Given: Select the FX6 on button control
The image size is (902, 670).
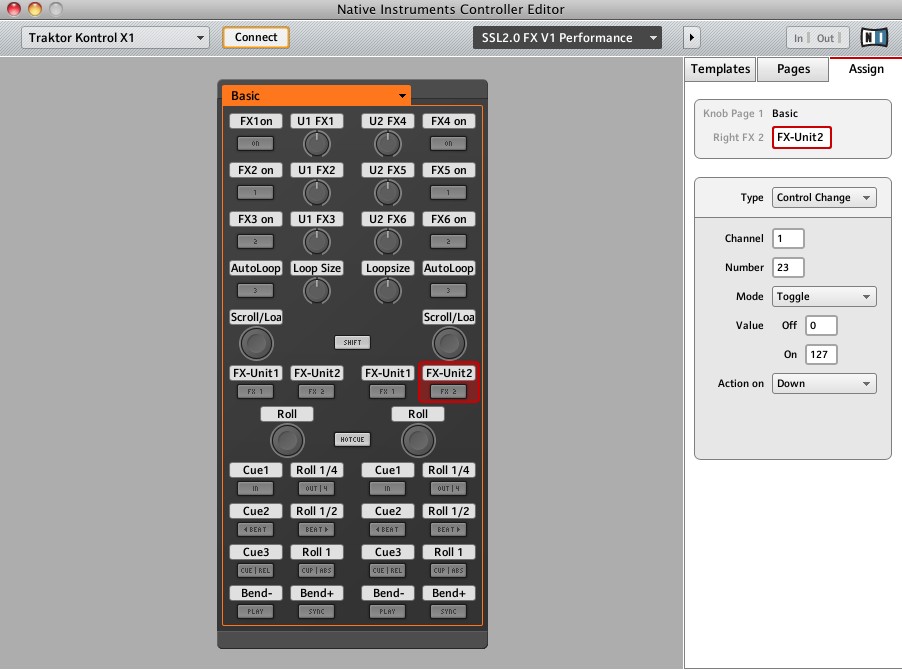Looking at the screenshot, I should coord(448,241).
